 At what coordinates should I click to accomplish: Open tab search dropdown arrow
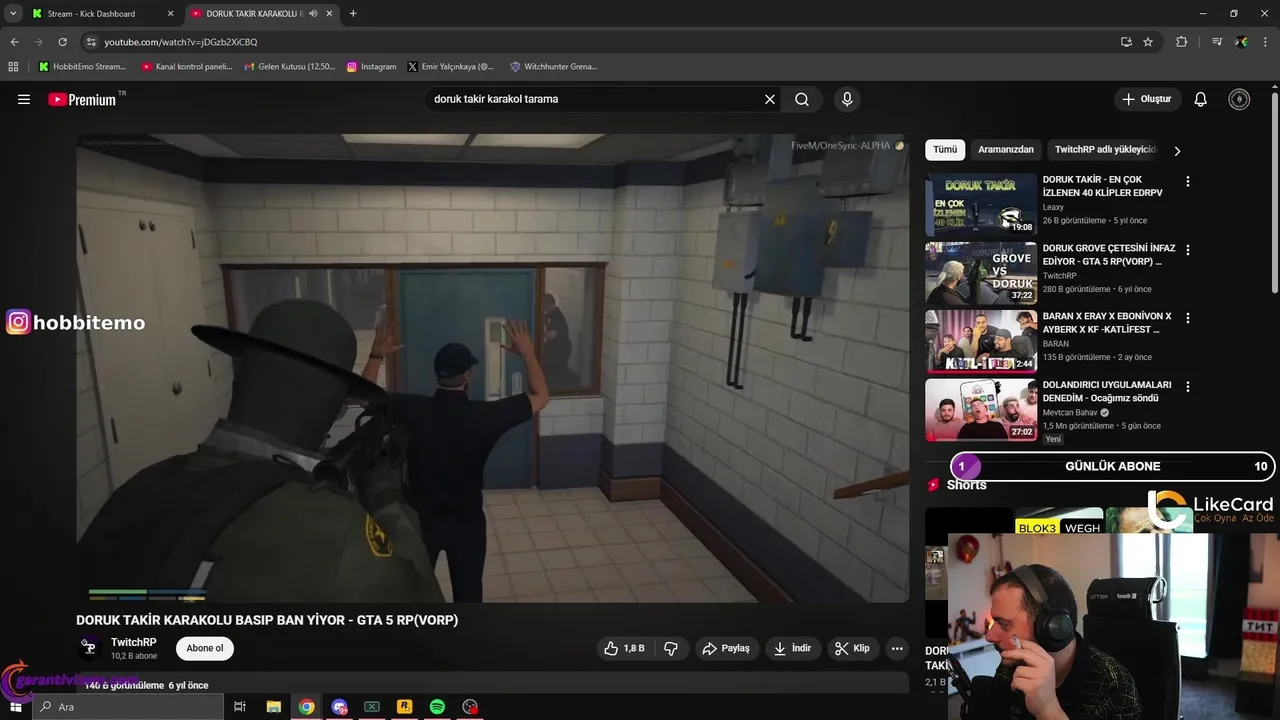13,14
